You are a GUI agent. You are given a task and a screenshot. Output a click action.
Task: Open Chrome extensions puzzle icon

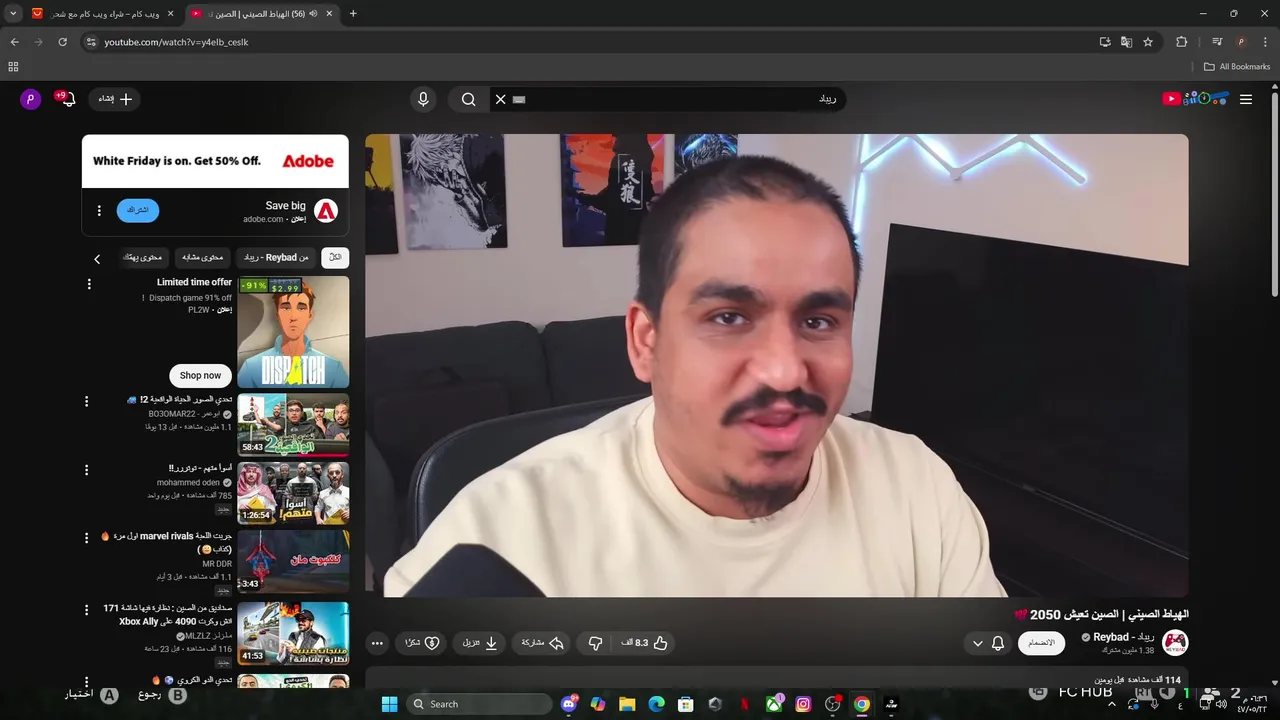(x=1182, y=42)
